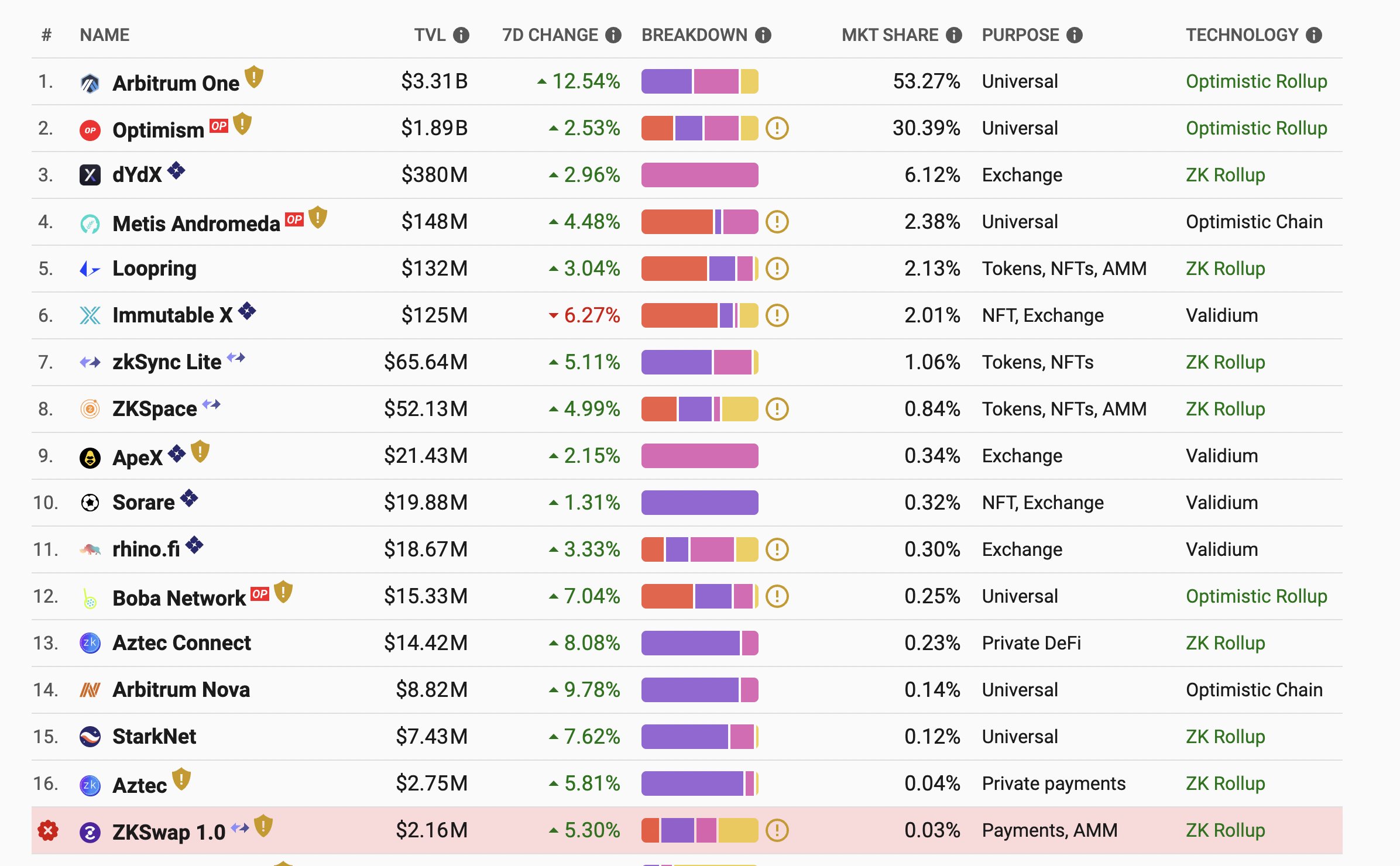Open the Aztec Connect project link
Viewport: 1400px width, 866px height.
tap(181, 643)
